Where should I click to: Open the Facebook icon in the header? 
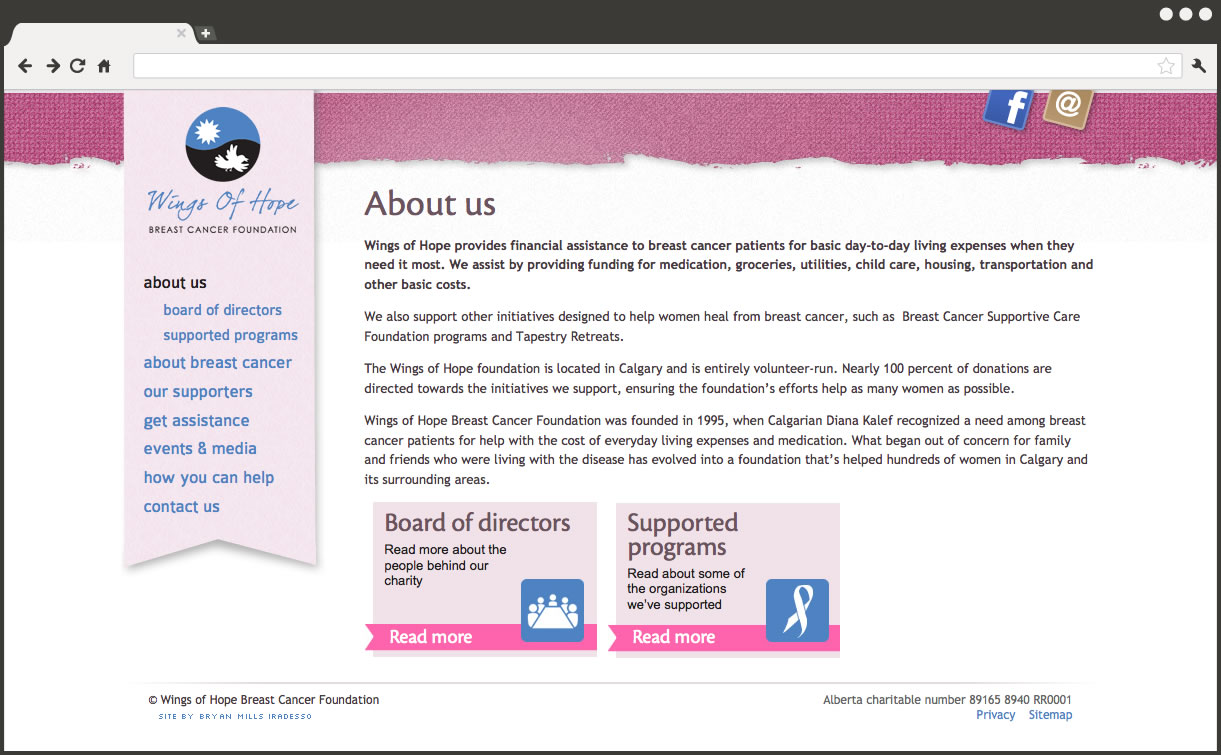tap(1008, 108)
